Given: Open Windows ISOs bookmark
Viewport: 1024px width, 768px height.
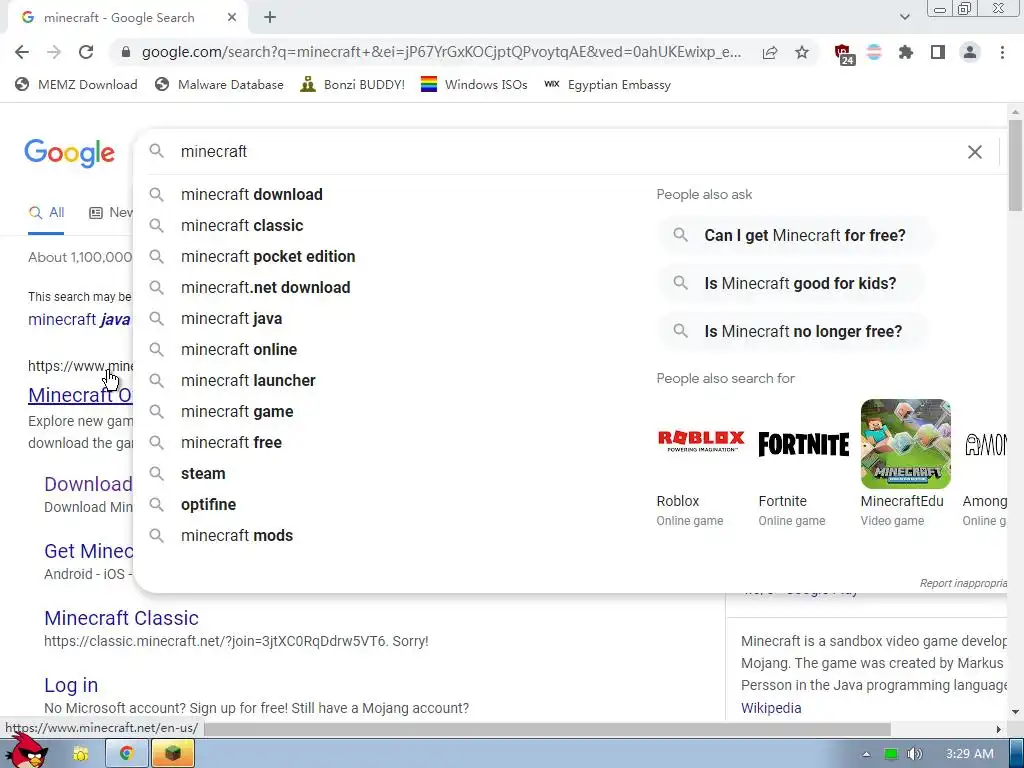Looking at the screenshot, I should click(x=473, y=84).
